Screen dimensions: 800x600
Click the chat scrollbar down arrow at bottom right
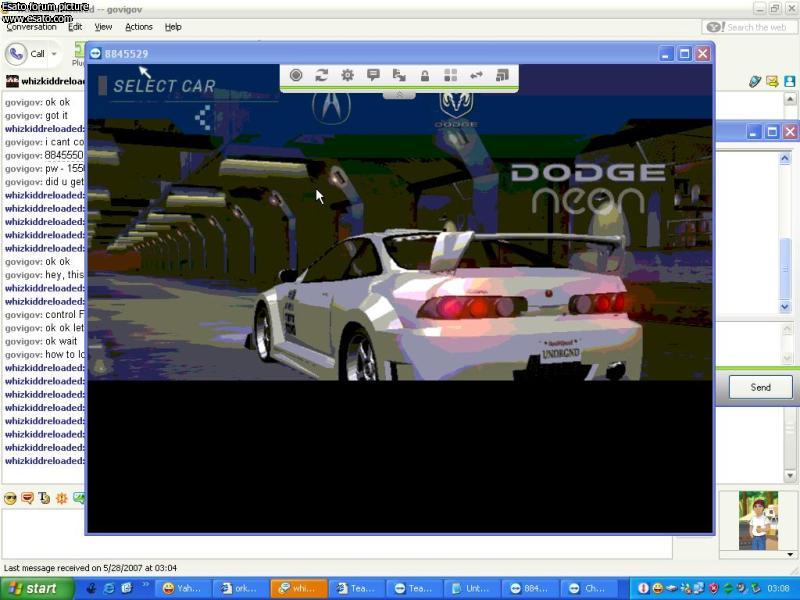point(790,476)
